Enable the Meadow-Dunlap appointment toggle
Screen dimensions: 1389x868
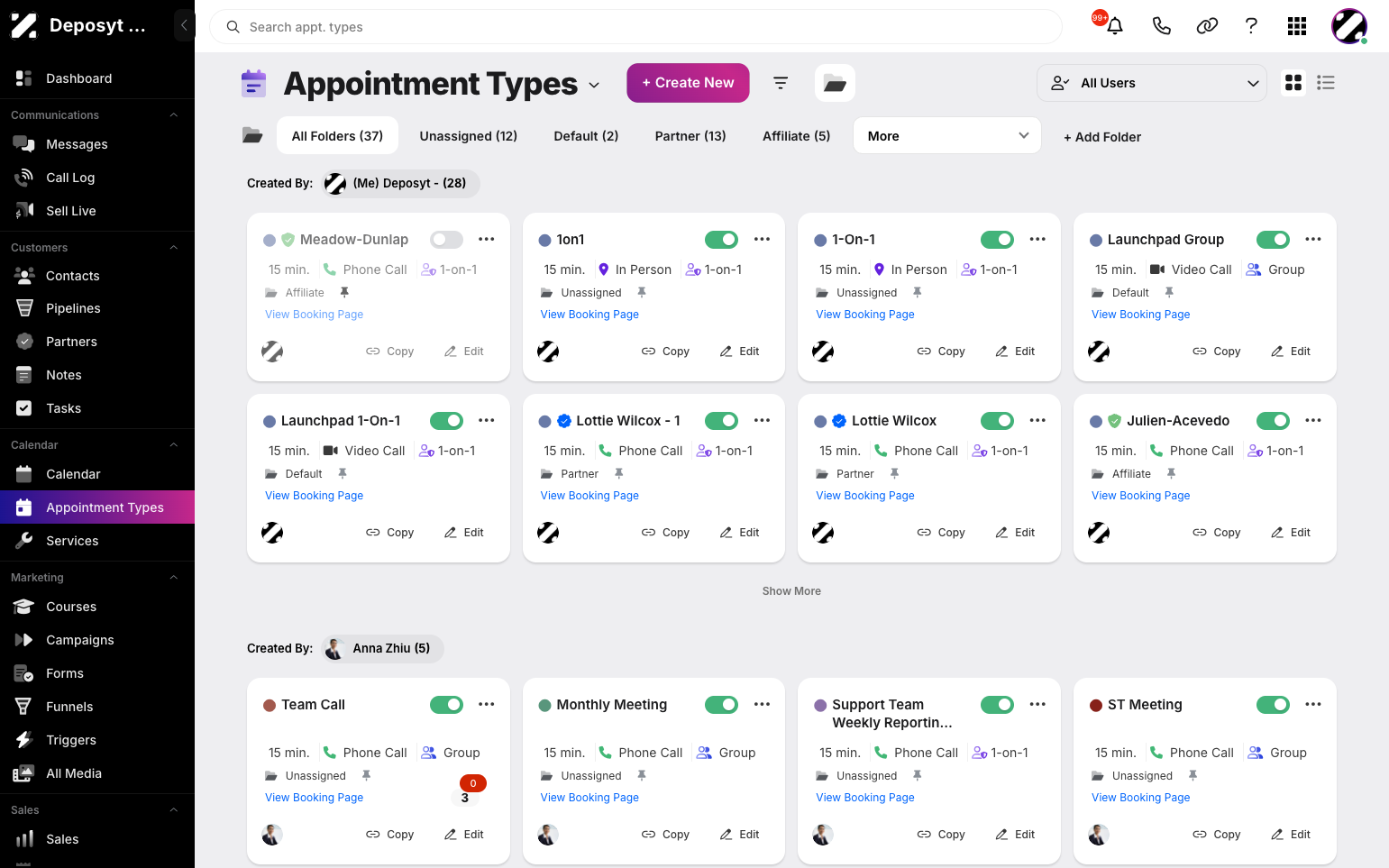tap(446, 240)
